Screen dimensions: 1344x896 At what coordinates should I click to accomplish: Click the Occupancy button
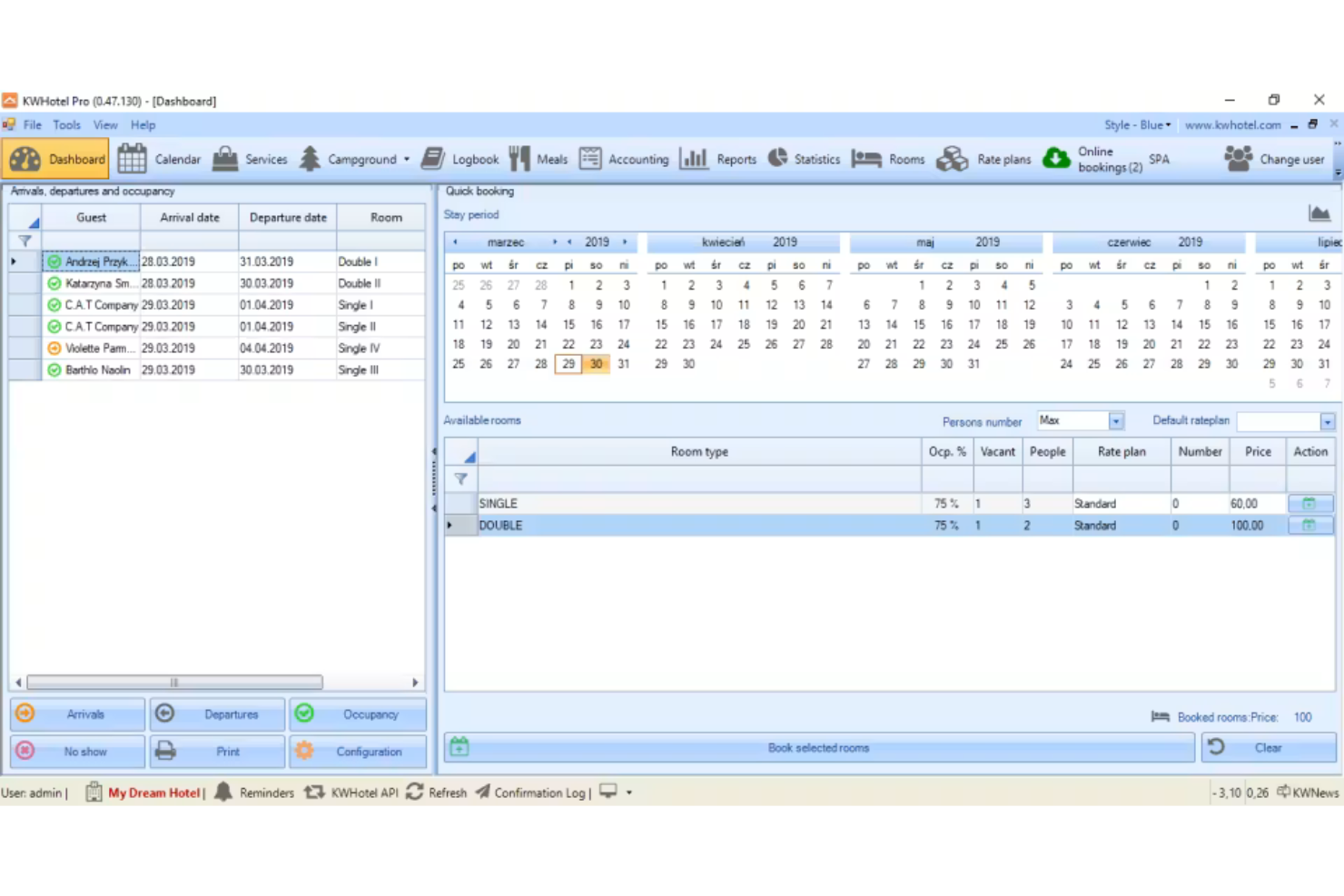358,714
